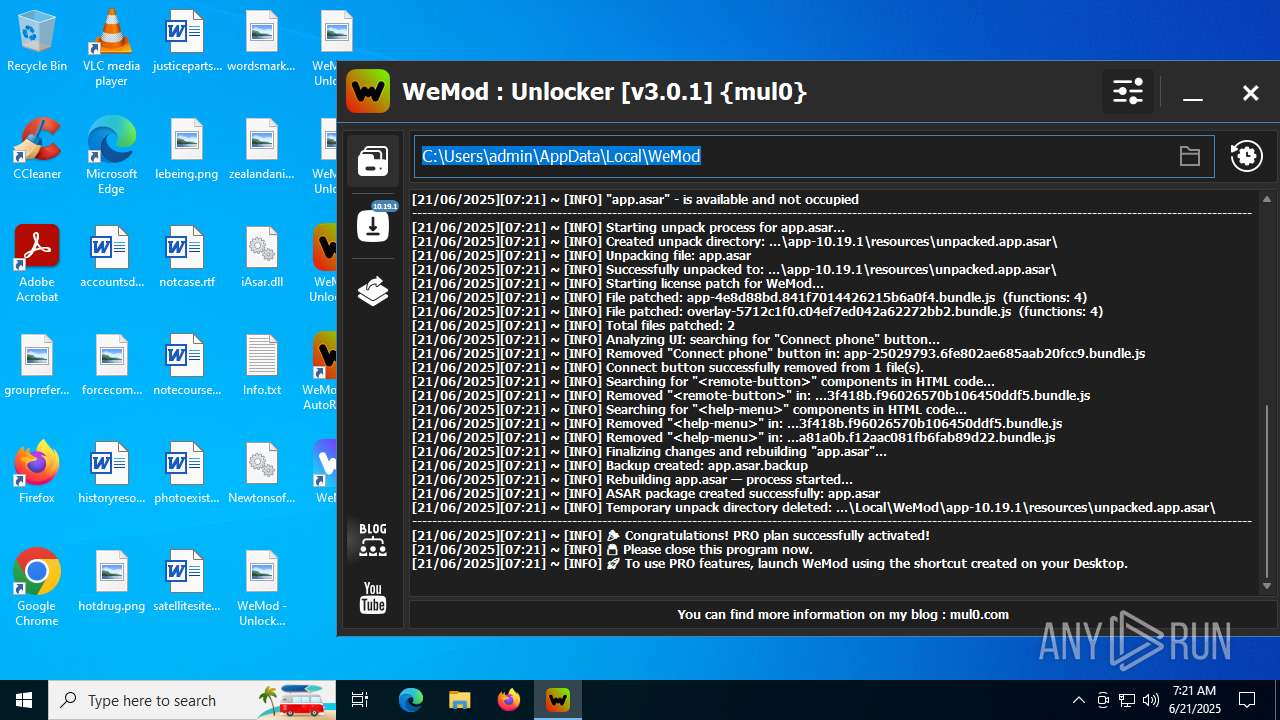The height and width of the screenshot is (720, 1280).
Task: Select Info.txt desktop file
Action: (x=261, y=367)
